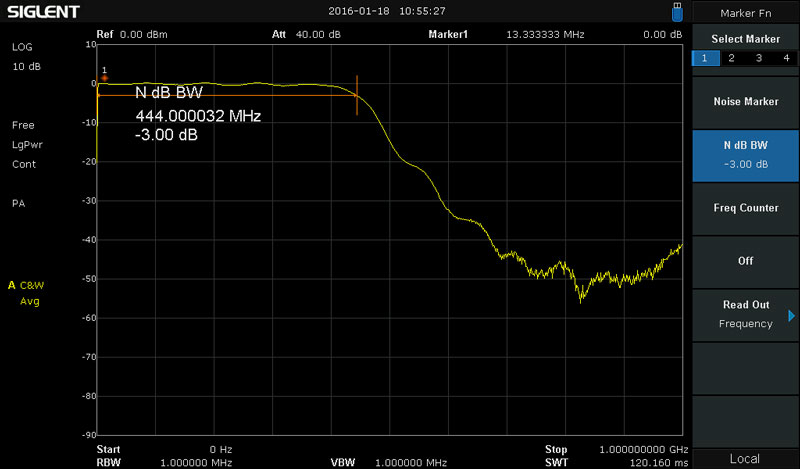The width and height of the screenshot is (800, 469).
Task: Click the Local status label
Action: (x=745, y=458)
